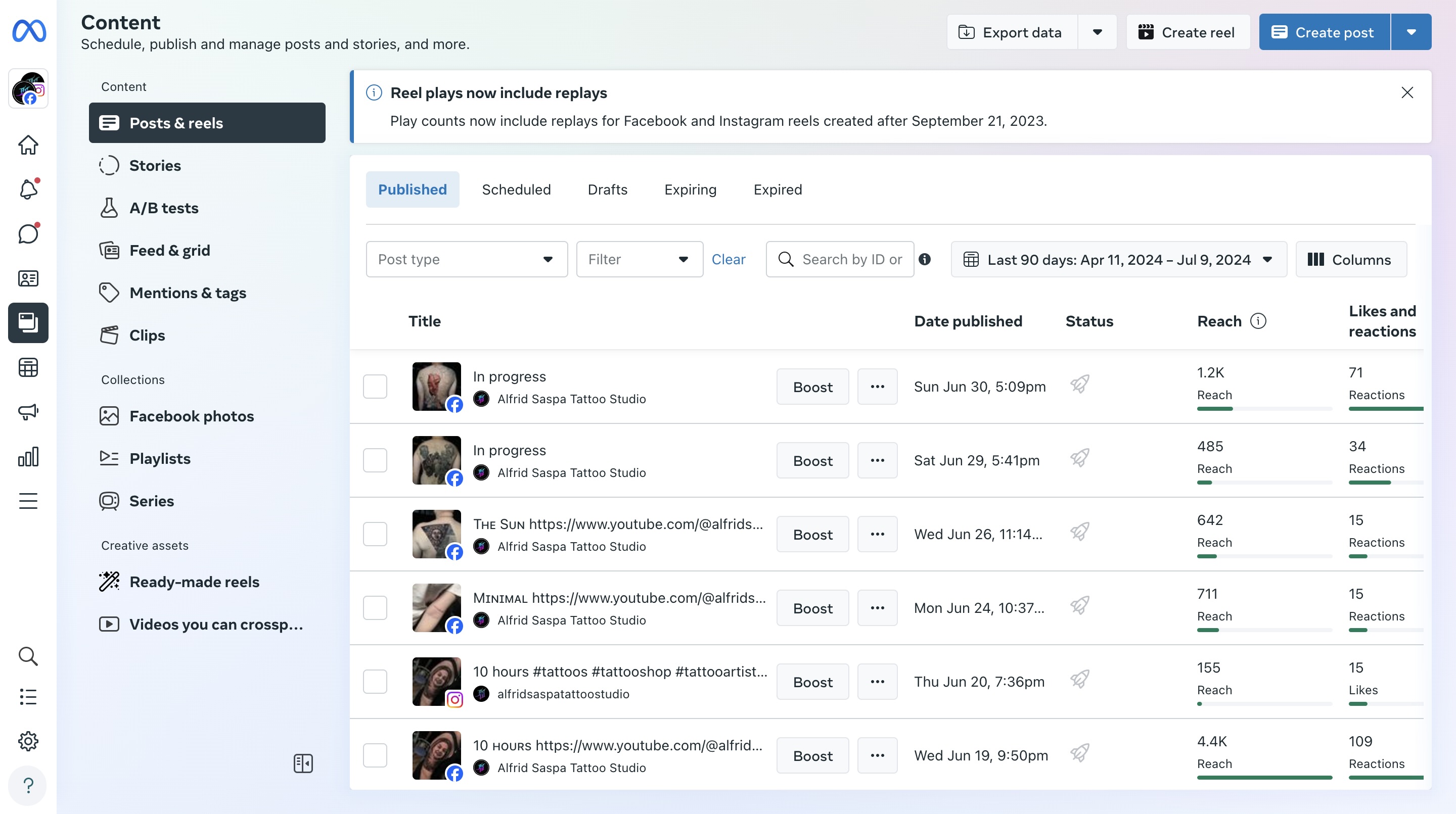Viewport: 1456px width, 814px height.
Task: Switch to the Scheduled tab
Action: [516, 190]
